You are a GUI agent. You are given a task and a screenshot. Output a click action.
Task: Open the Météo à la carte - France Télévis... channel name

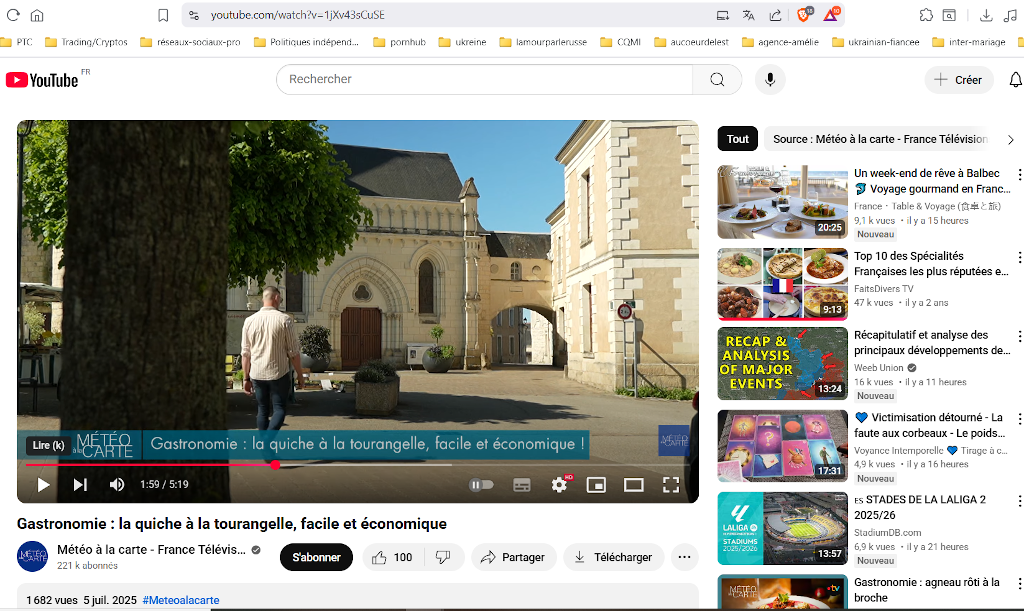pos(152,550)
